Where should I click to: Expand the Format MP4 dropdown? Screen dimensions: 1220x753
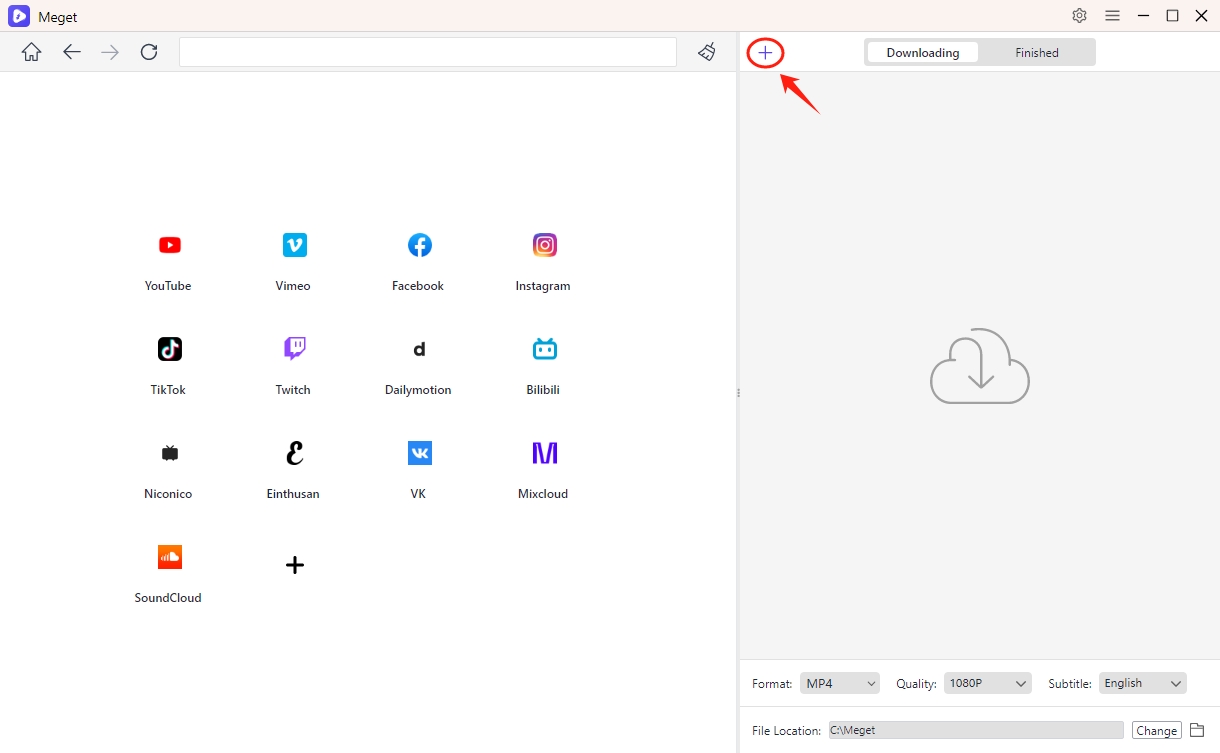(840, 683)
